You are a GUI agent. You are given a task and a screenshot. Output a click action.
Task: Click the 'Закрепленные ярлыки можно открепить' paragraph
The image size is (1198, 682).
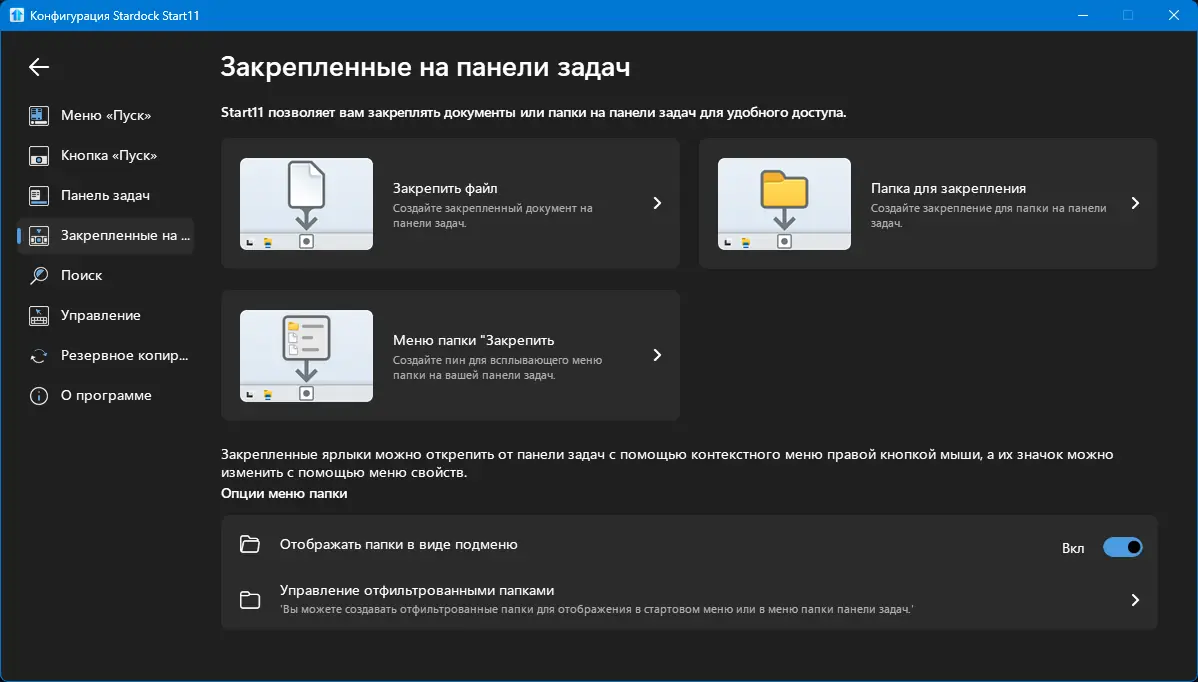pyautogui.click(x=667, y=464)
